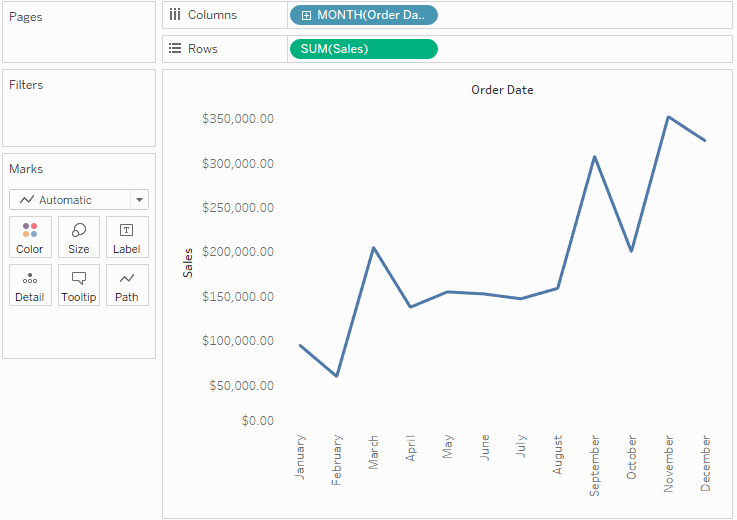Click the $100,000.00 axis label
This screenshot has height=520, width=737.
(x=238, y=340)
